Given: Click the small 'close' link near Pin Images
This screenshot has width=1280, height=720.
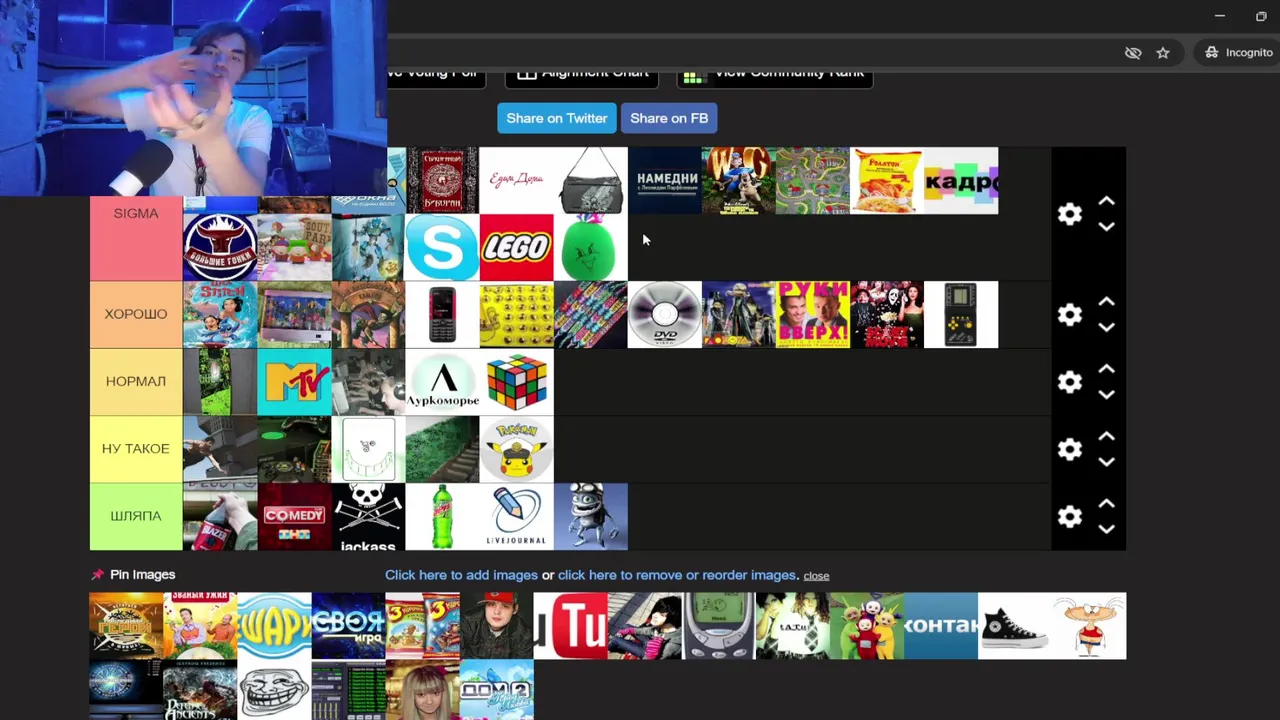Looking at the screenshot, I should [816, 576].
